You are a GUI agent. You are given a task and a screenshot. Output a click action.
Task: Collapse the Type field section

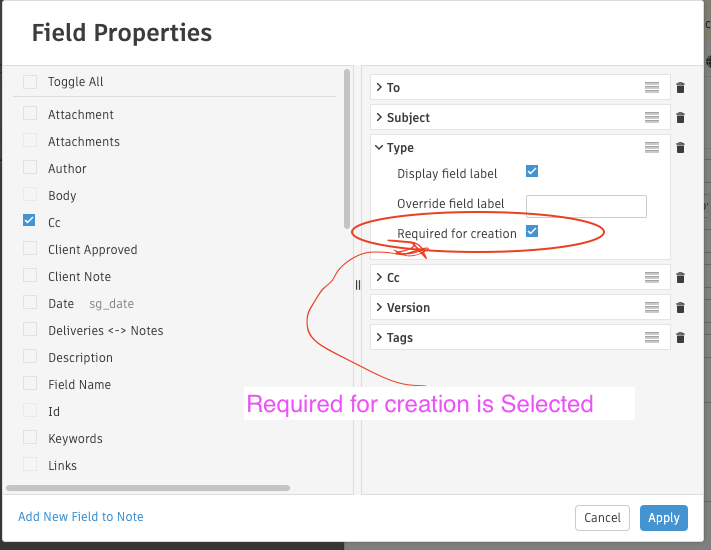tap(379, 148)
